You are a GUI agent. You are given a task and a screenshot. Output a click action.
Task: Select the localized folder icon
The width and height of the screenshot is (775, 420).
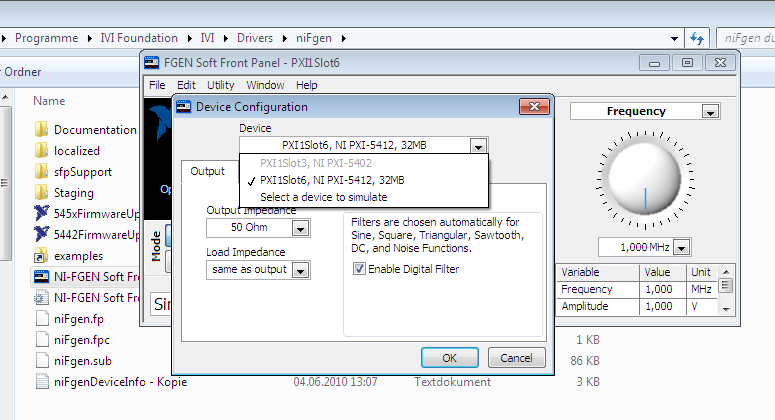[x=42, y=151]
